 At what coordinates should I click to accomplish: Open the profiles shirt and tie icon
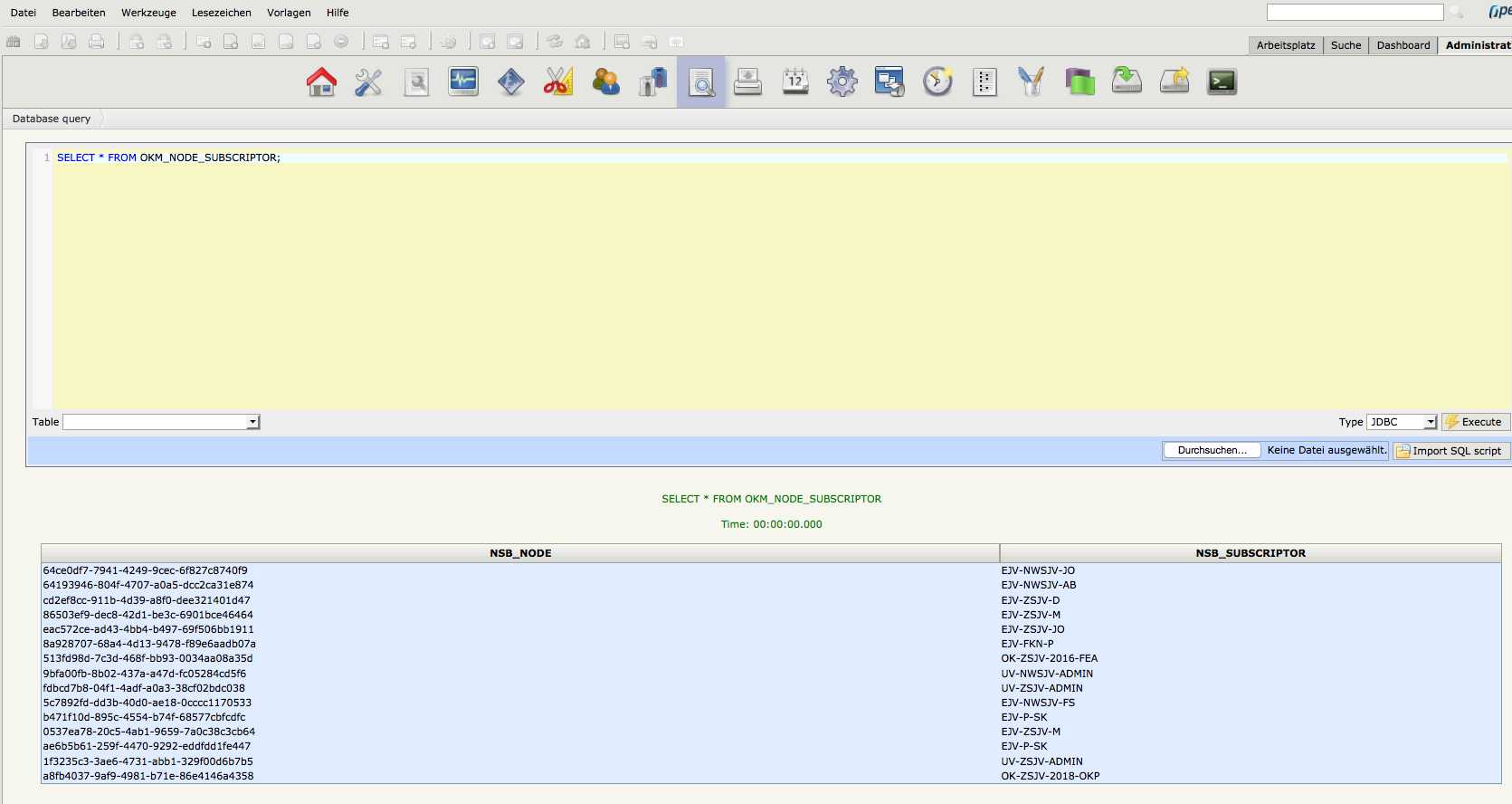click(x=653, y=82)
